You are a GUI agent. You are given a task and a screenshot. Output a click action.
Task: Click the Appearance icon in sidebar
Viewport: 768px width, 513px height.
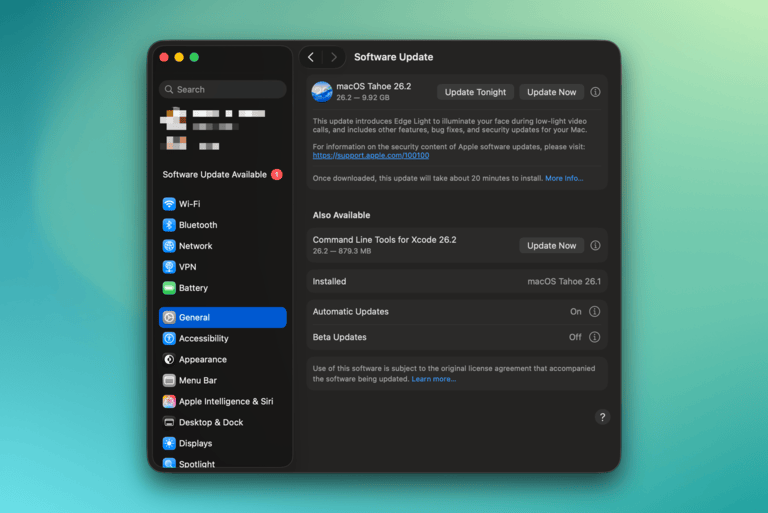(169, 360)
